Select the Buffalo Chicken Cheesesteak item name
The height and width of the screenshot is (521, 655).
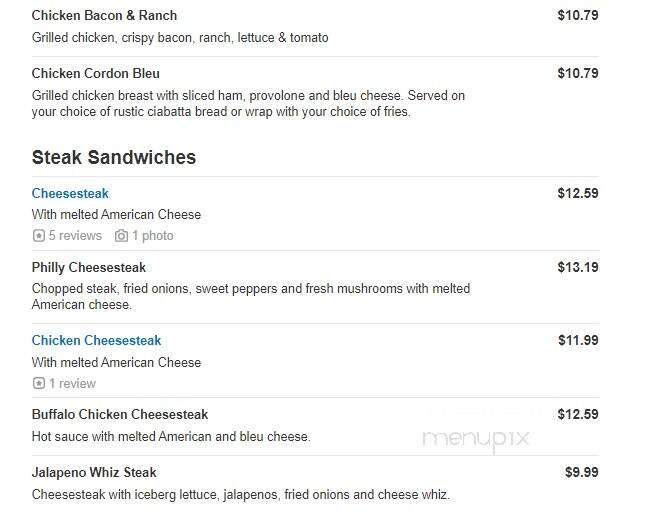(120, 414)
